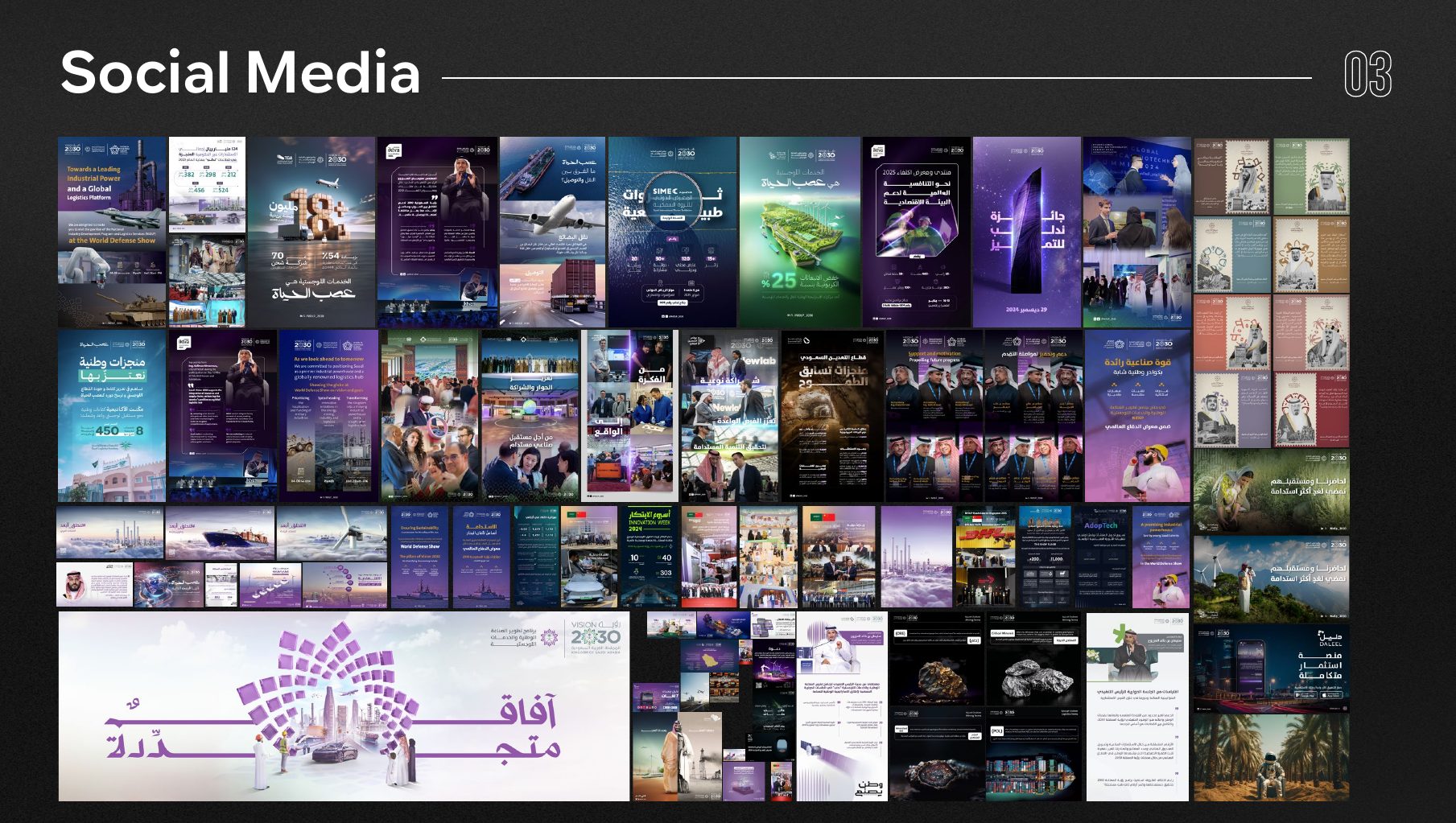This screenshot has height=823, width=1456.
Task: Click the airplane and container truck poster
Action: [x=552, y=232]
